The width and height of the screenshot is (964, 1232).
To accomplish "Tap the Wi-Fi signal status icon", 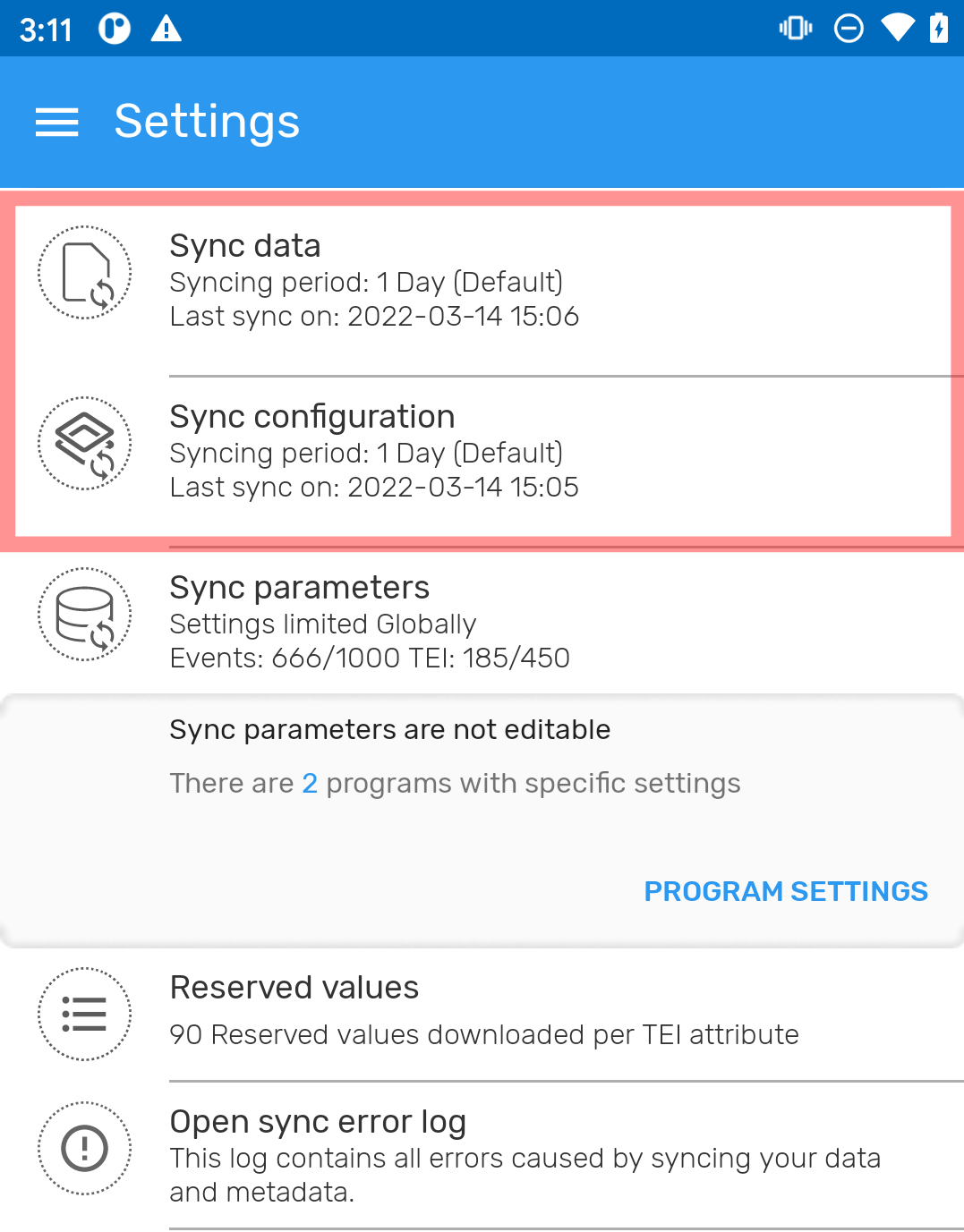I will 898,29.
